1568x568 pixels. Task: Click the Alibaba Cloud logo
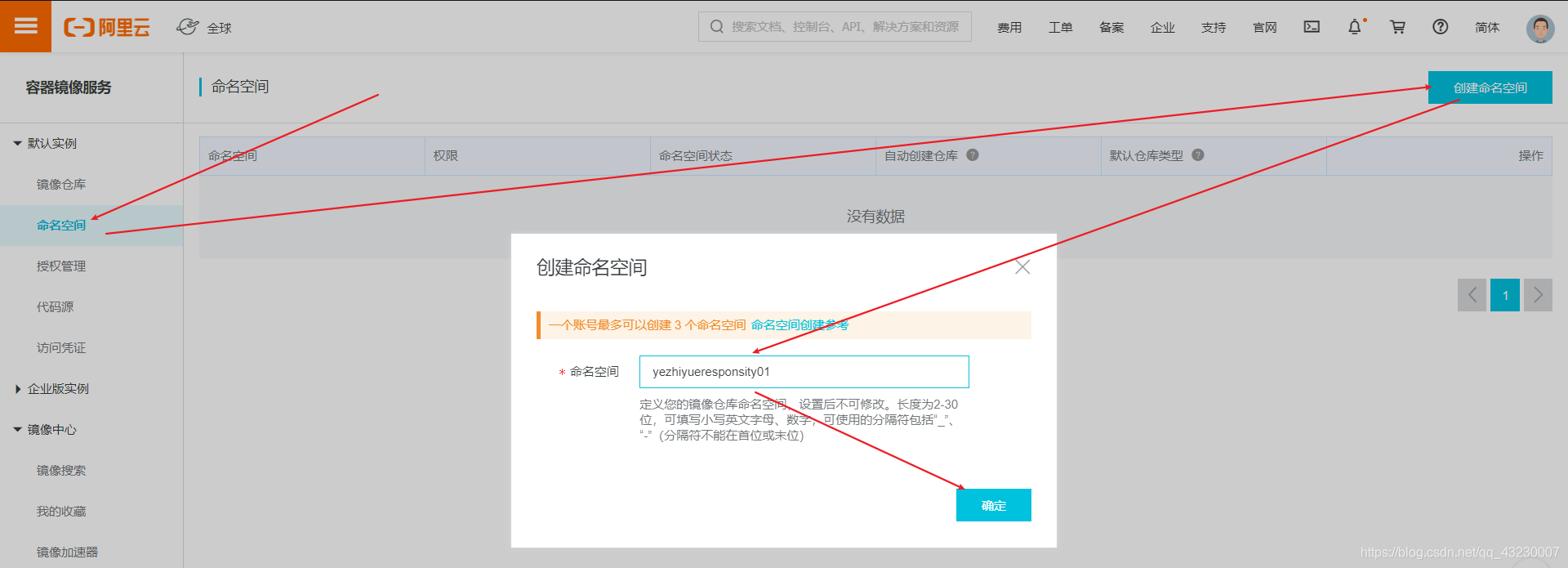point(107,28)
